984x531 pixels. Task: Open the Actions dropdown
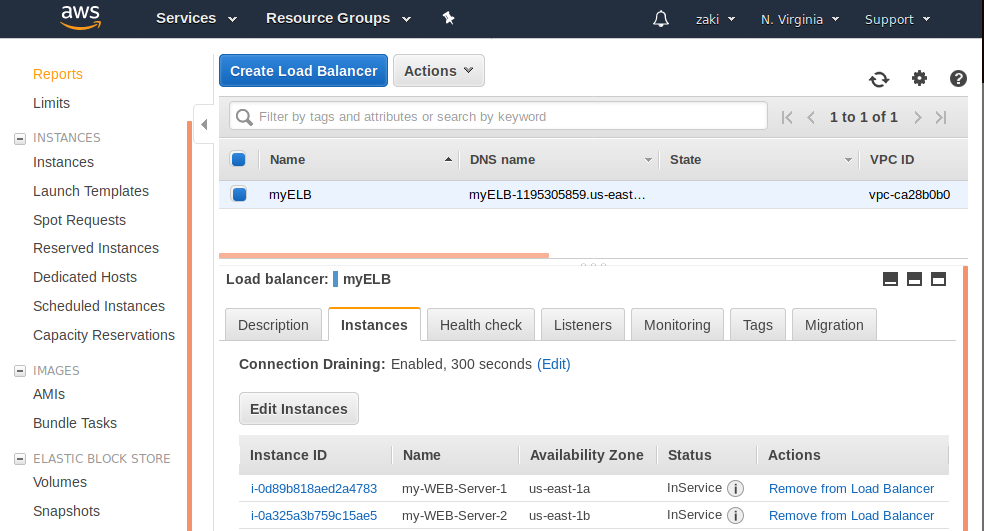click(x=439, y=71)
